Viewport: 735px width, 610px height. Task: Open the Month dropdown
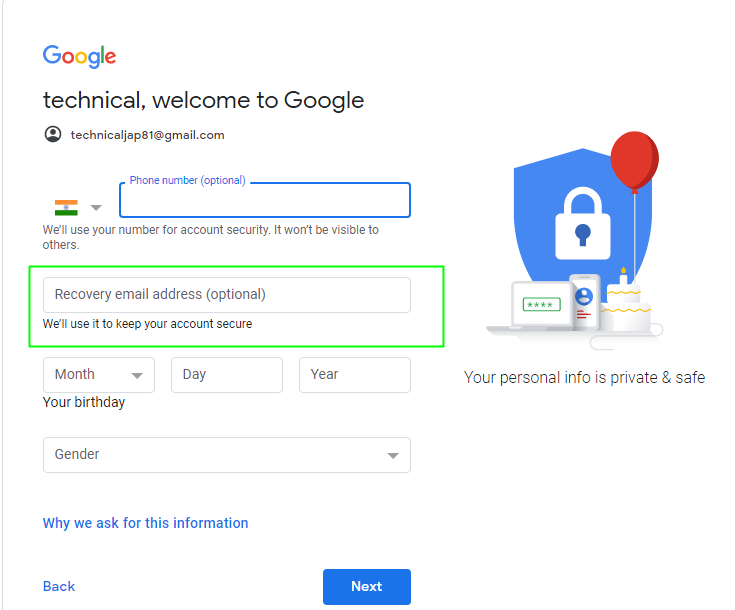[x=99, y=375]
